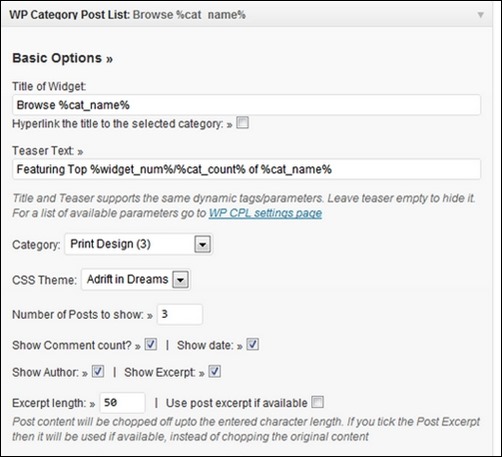
Task: Click into the Title of Widget field
Action: [x=246, y=105]
